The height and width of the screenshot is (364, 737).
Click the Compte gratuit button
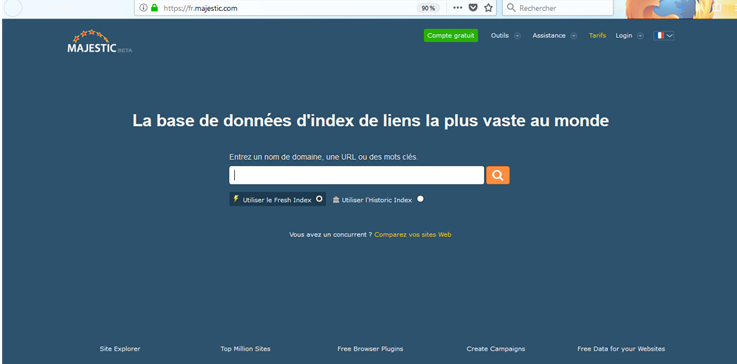451,36
